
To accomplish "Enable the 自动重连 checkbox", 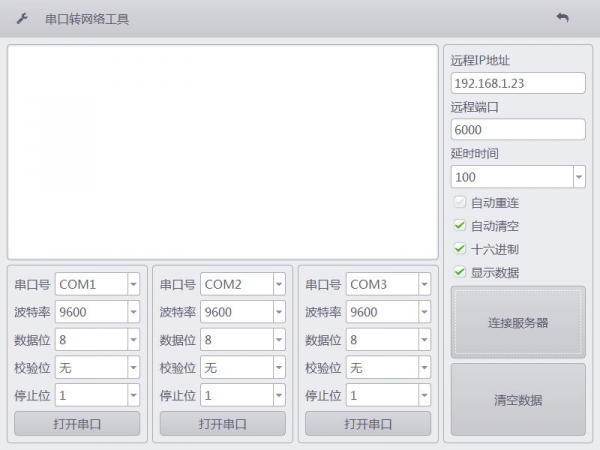I will tap(460, 203).
